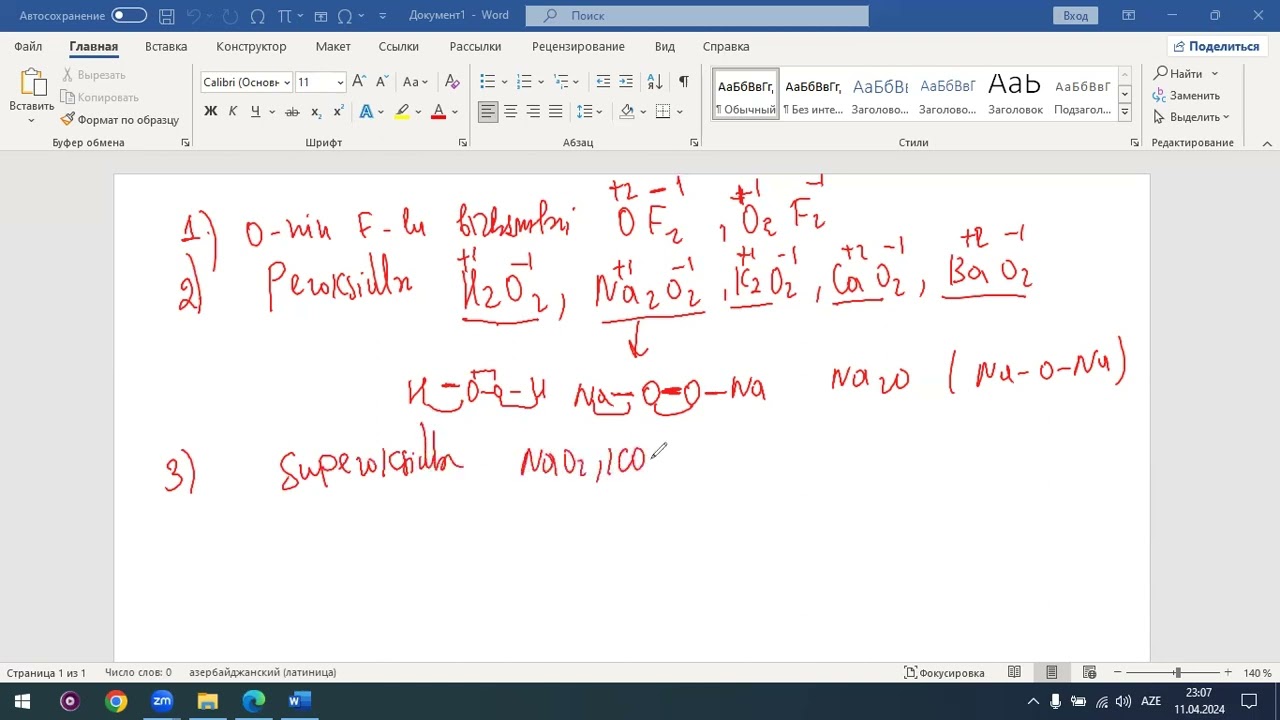Click the multilevel list icon

point(561,82)
